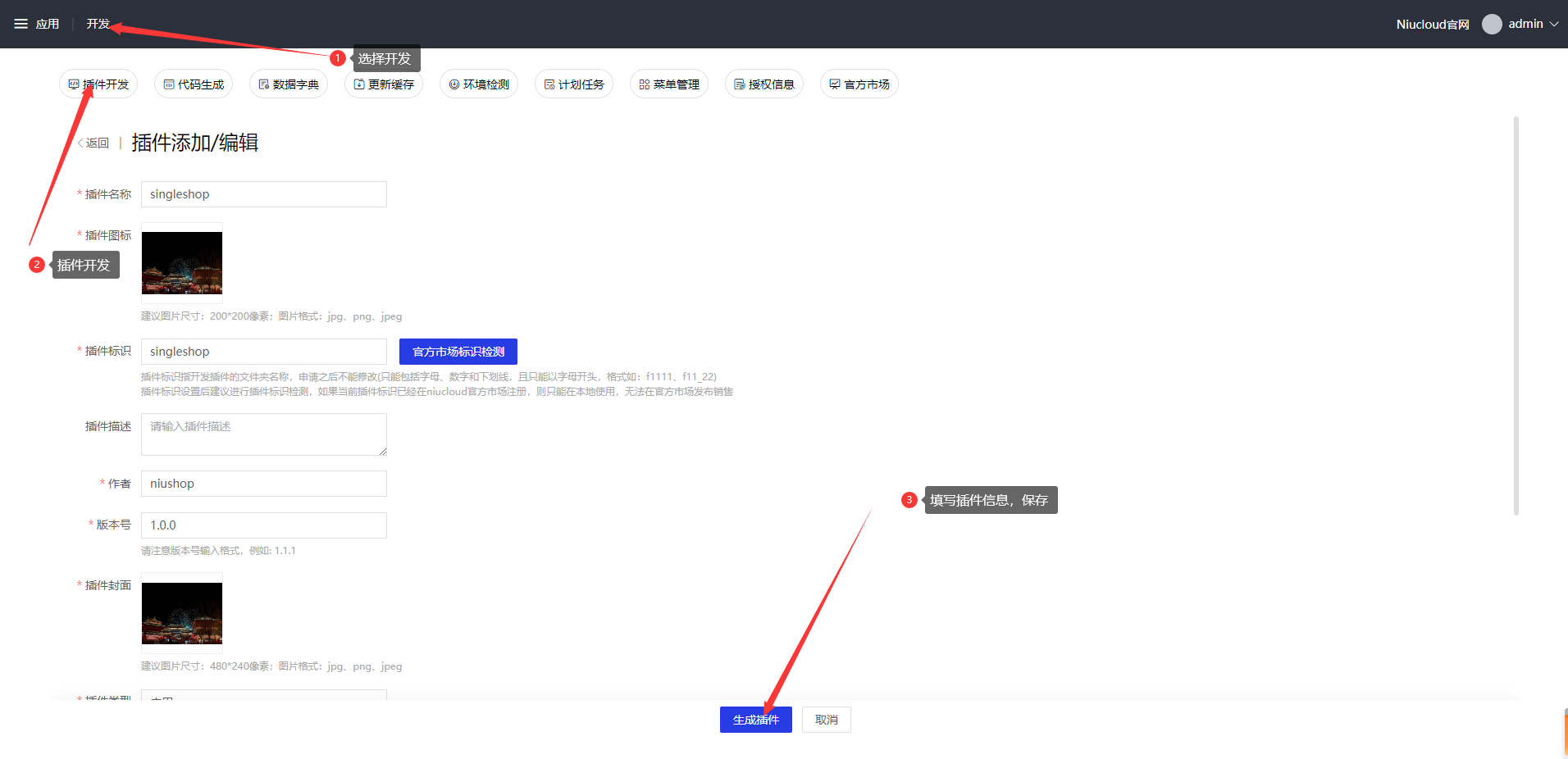The image size is (1568, 759).
Task: Click the admin avatar circle
Action: click(x=1492, y=24)
